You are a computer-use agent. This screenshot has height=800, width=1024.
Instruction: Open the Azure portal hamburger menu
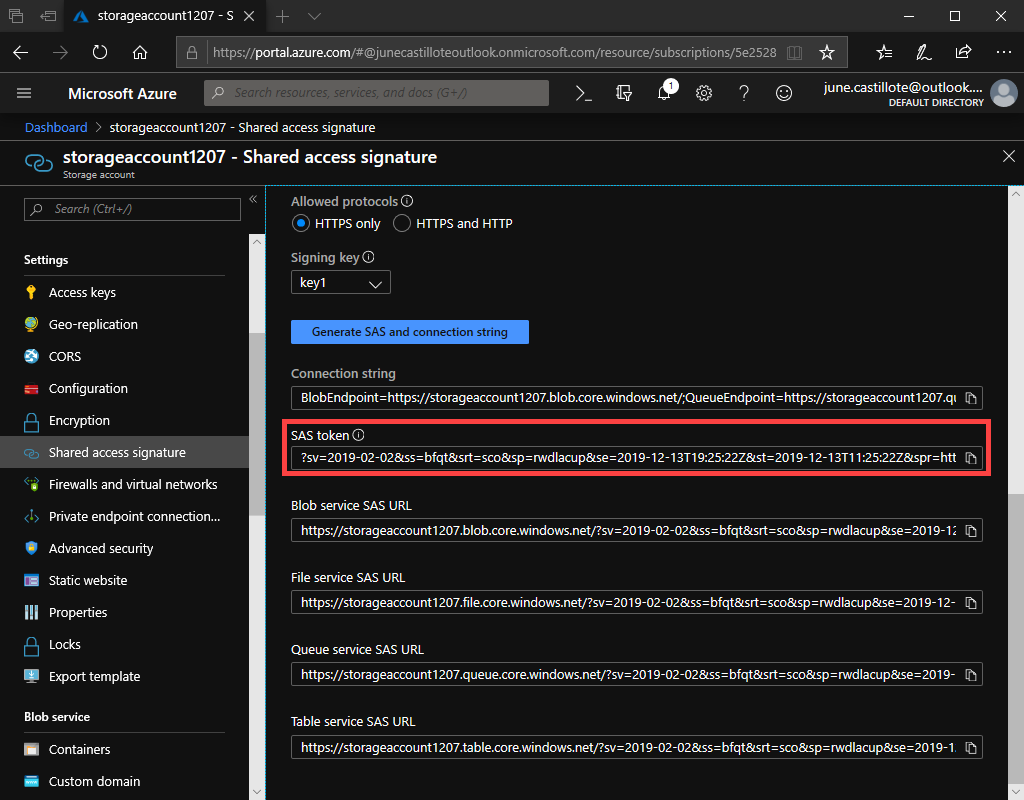24,93
